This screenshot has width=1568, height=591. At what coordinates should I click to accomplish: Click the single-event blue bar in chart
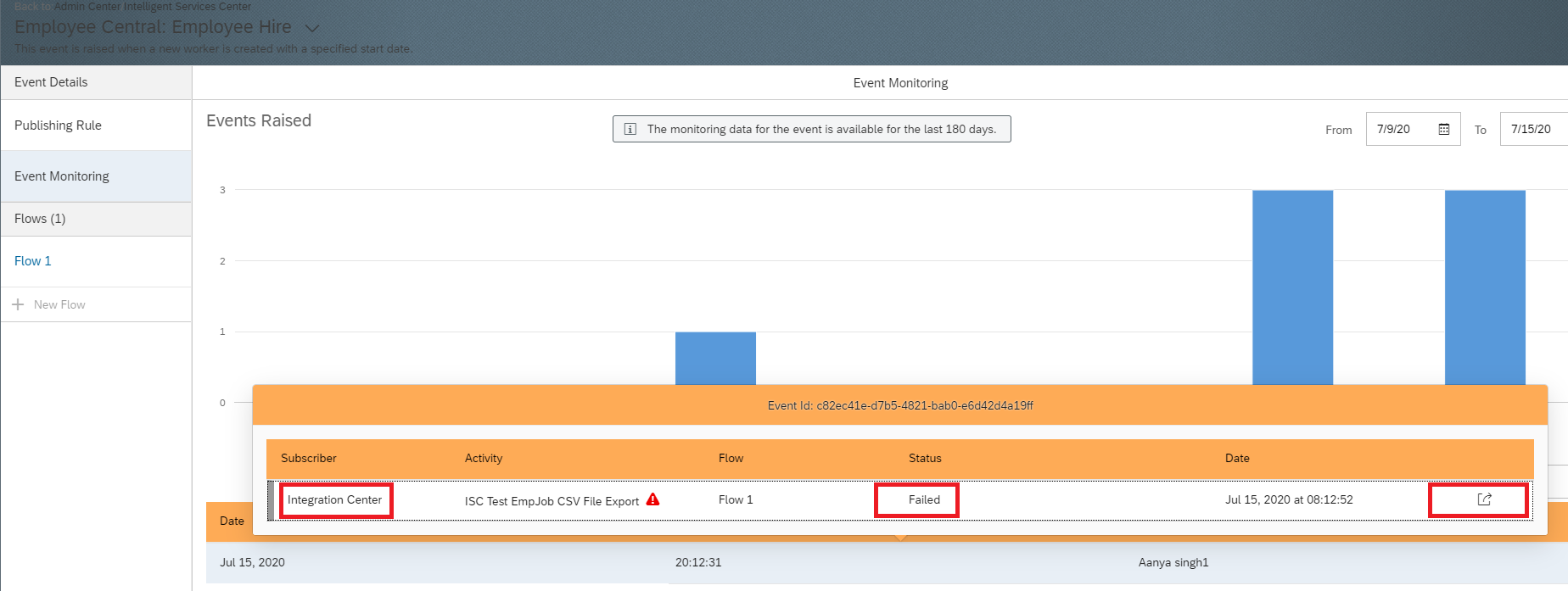pos(715,358)
